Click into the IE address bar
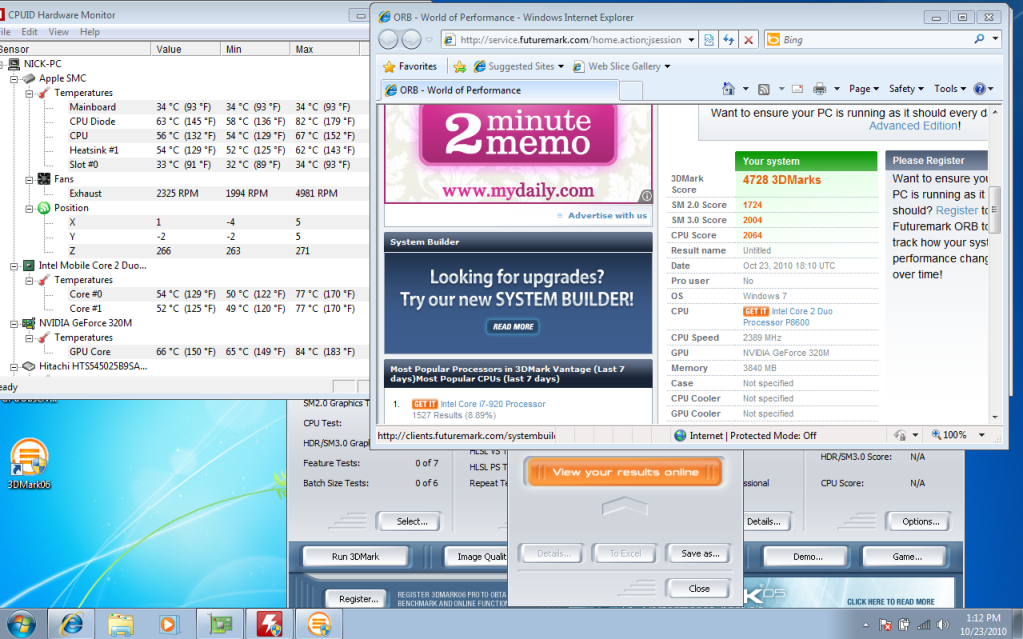Viewport: 1023px width, 639px height. coord(570,40)
